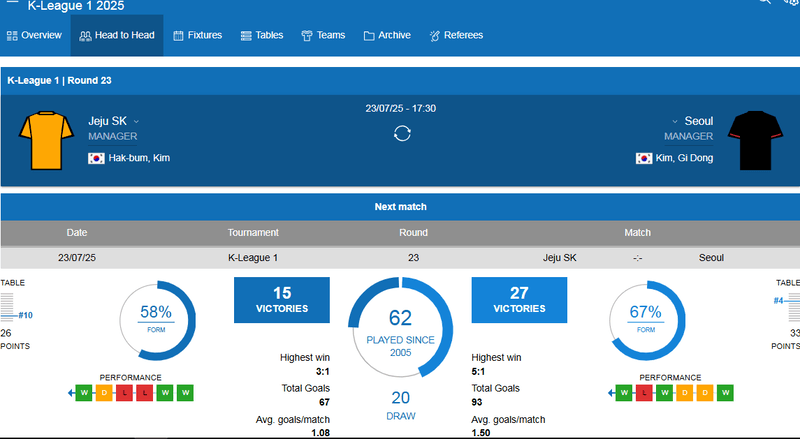
Task: View the Referees tab
Action: [456, 35]
